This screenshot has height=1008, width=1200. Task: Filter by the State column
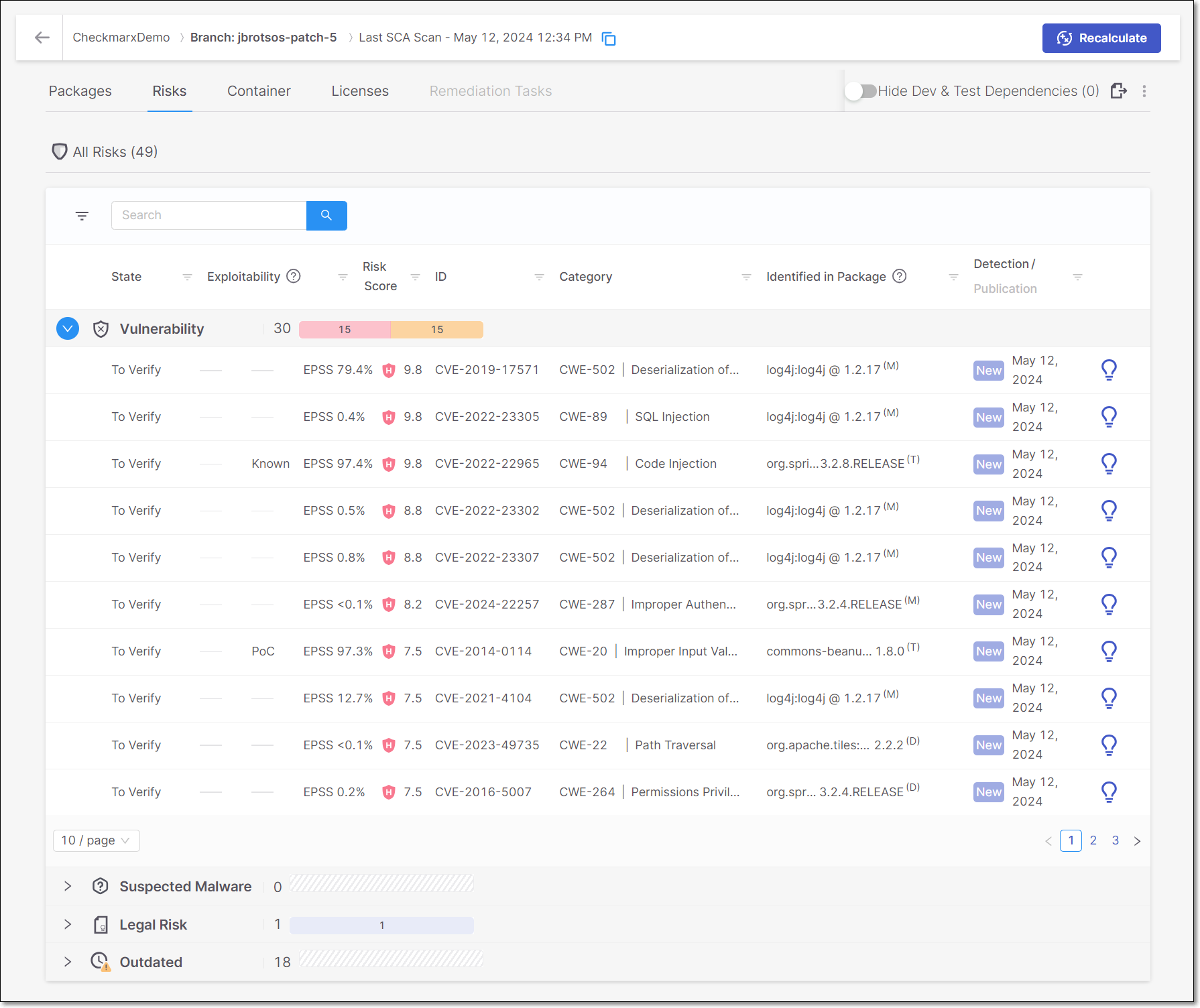click(x=187, y=277)
